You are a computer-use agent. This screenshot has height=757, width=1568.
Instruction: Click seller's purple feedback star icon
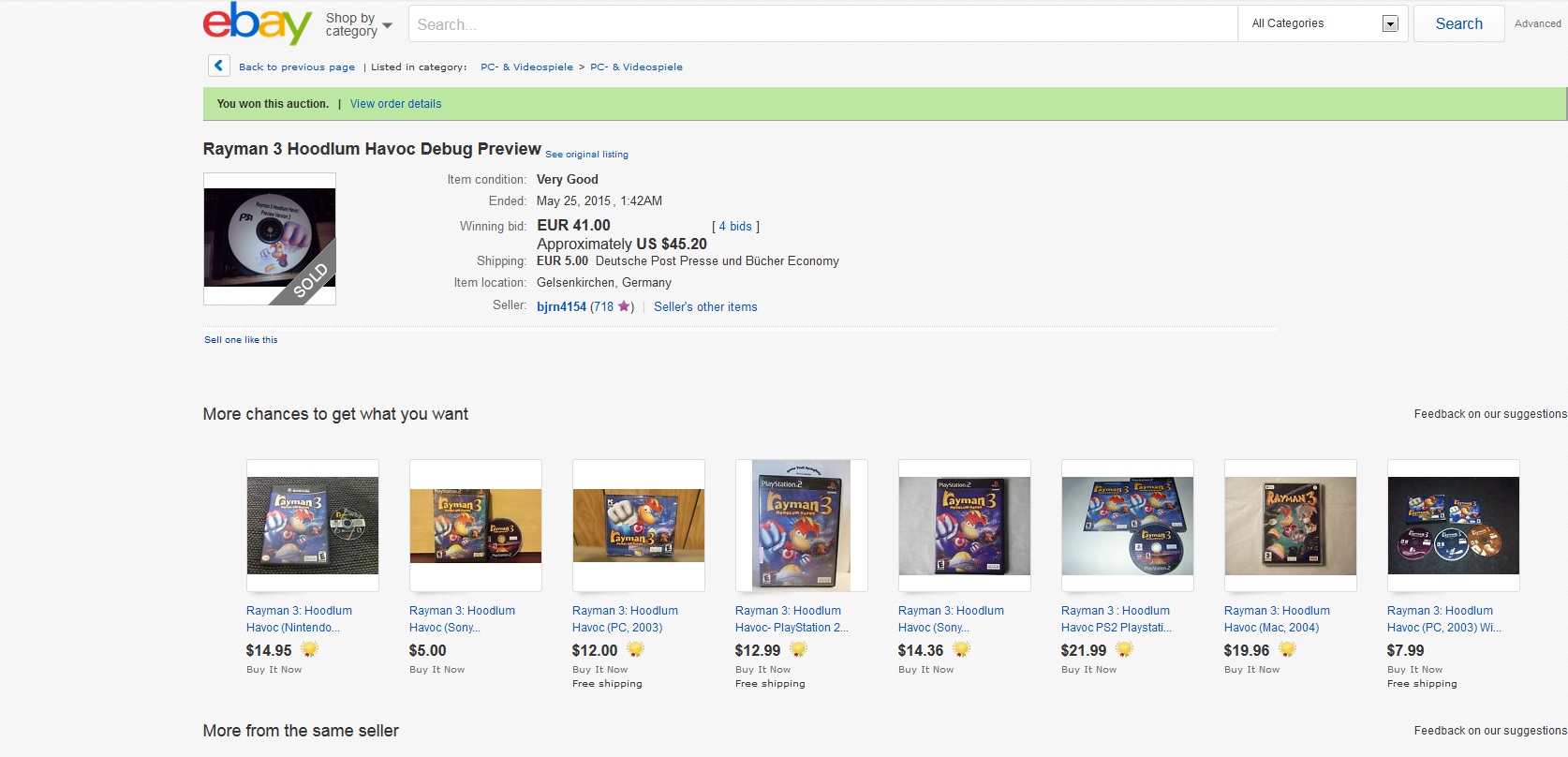point(624,306)
